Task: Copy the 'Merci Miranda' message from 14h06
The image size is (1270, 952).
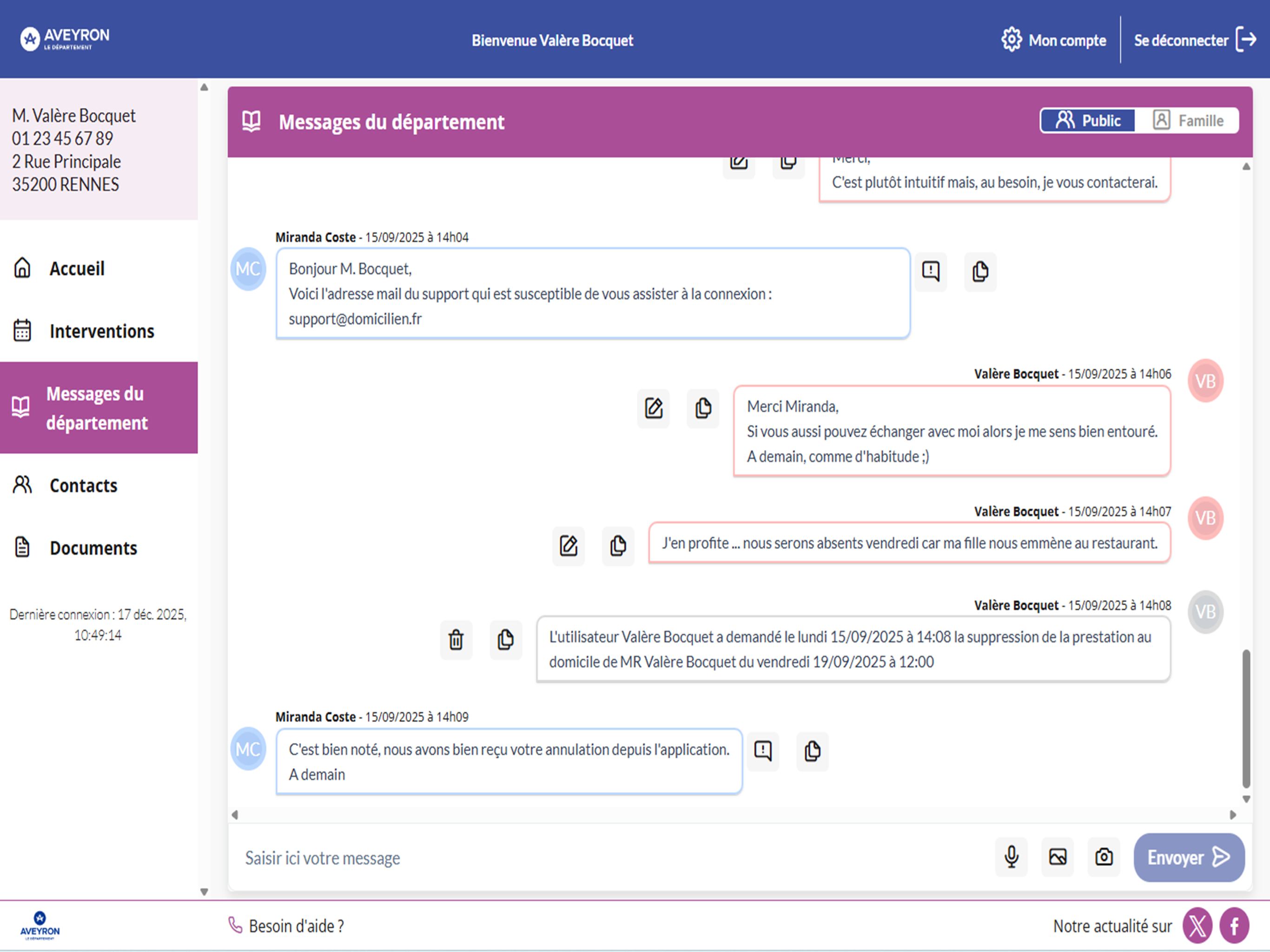Action: click(x=703, y=408)
